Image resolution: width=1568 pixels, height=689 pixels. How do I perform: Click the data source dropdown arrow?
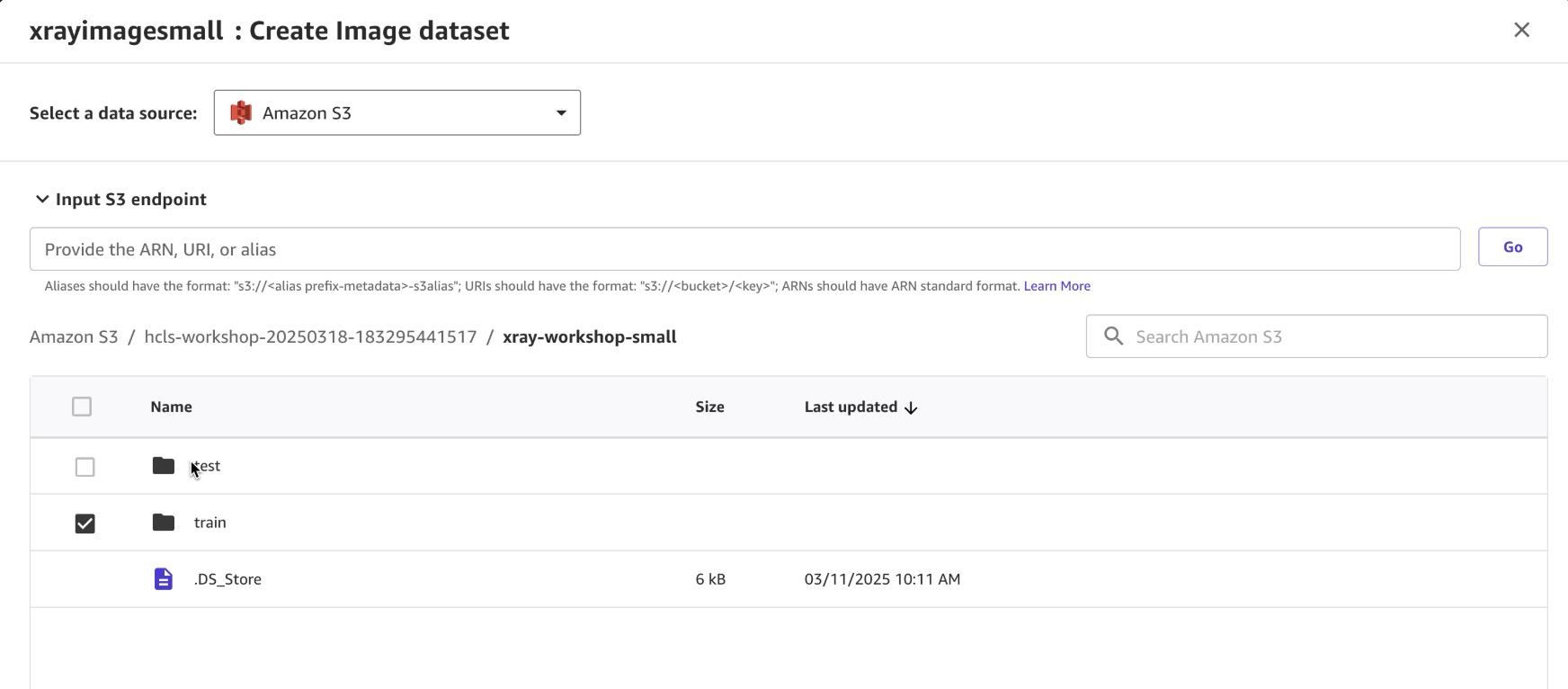pos(561,113)
